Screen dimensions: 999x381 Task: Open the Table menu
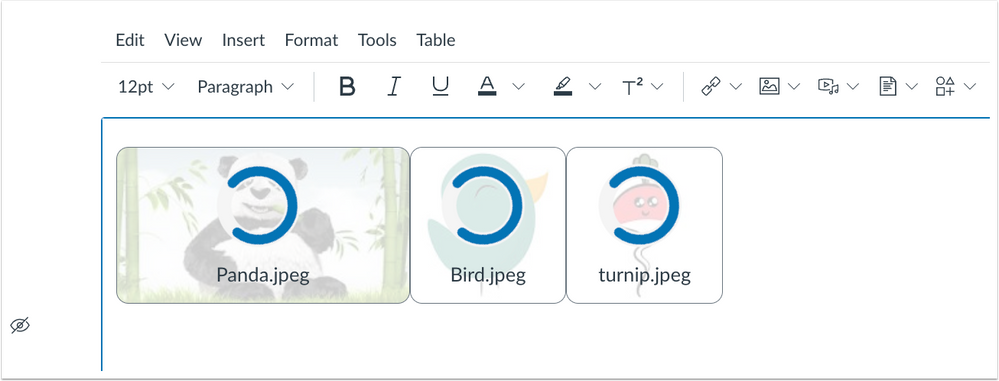pos(436,40)
